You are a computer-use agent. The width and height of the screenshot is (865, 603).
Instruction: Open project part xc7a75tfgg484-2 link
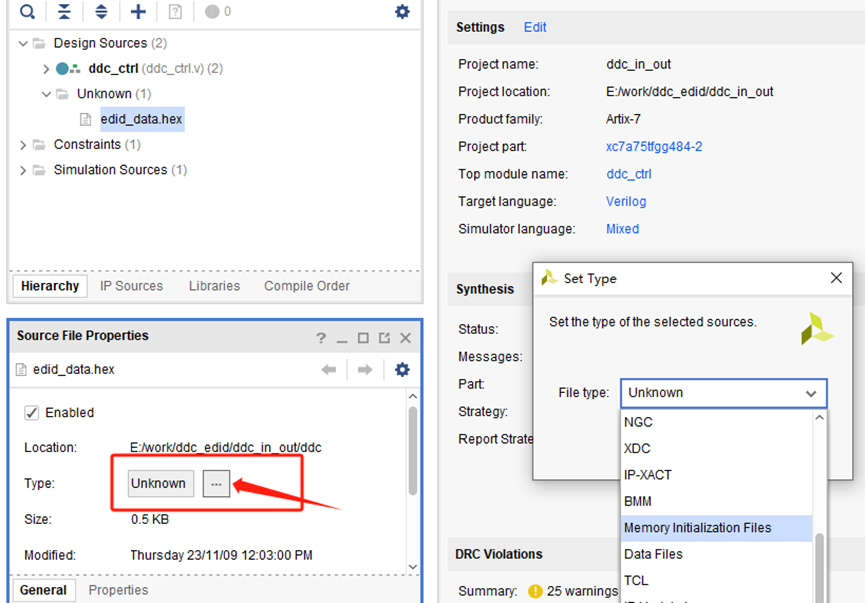click(x=654, y=147)
